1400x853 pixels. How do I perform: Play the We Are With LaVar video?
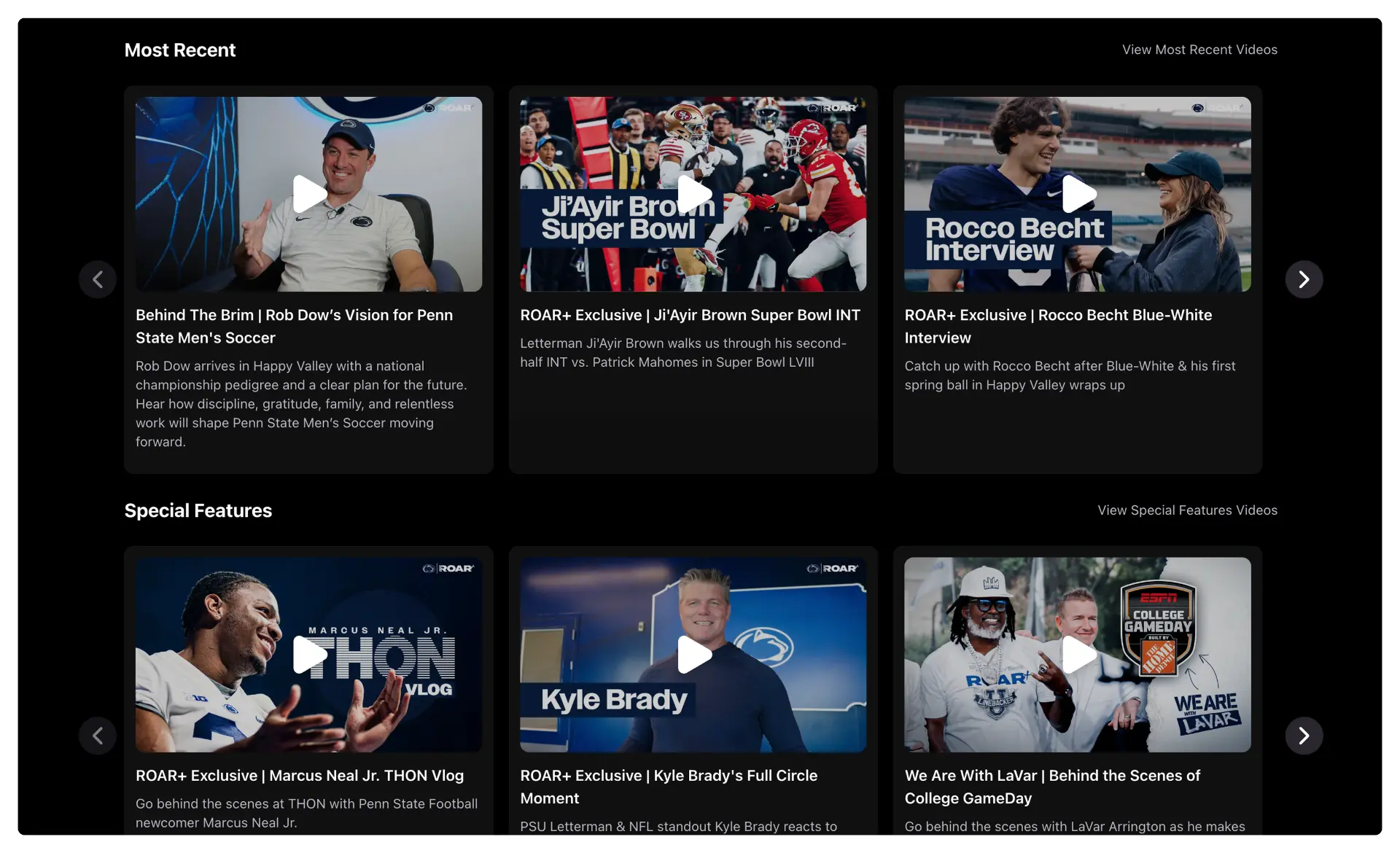click(1078, 655)
